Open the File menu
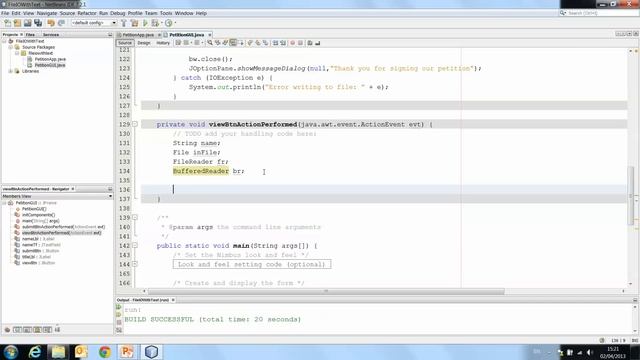Image resolution: width=640 pixels, height=360 pixels. 5,13
